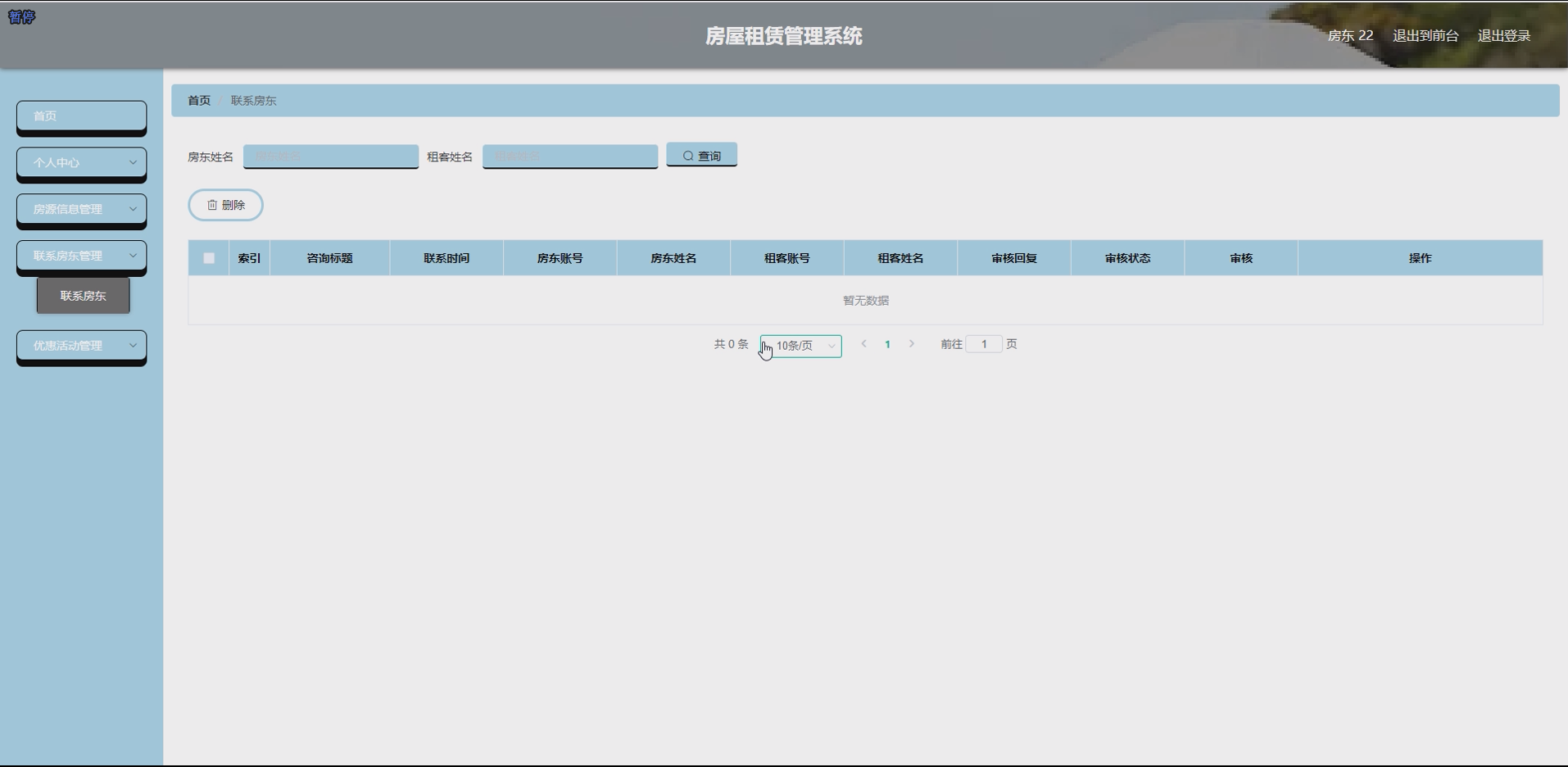The image size is (1568, 767).
Task: Click the 暂停 label in top corner
Action: click(x=21, y=17)
